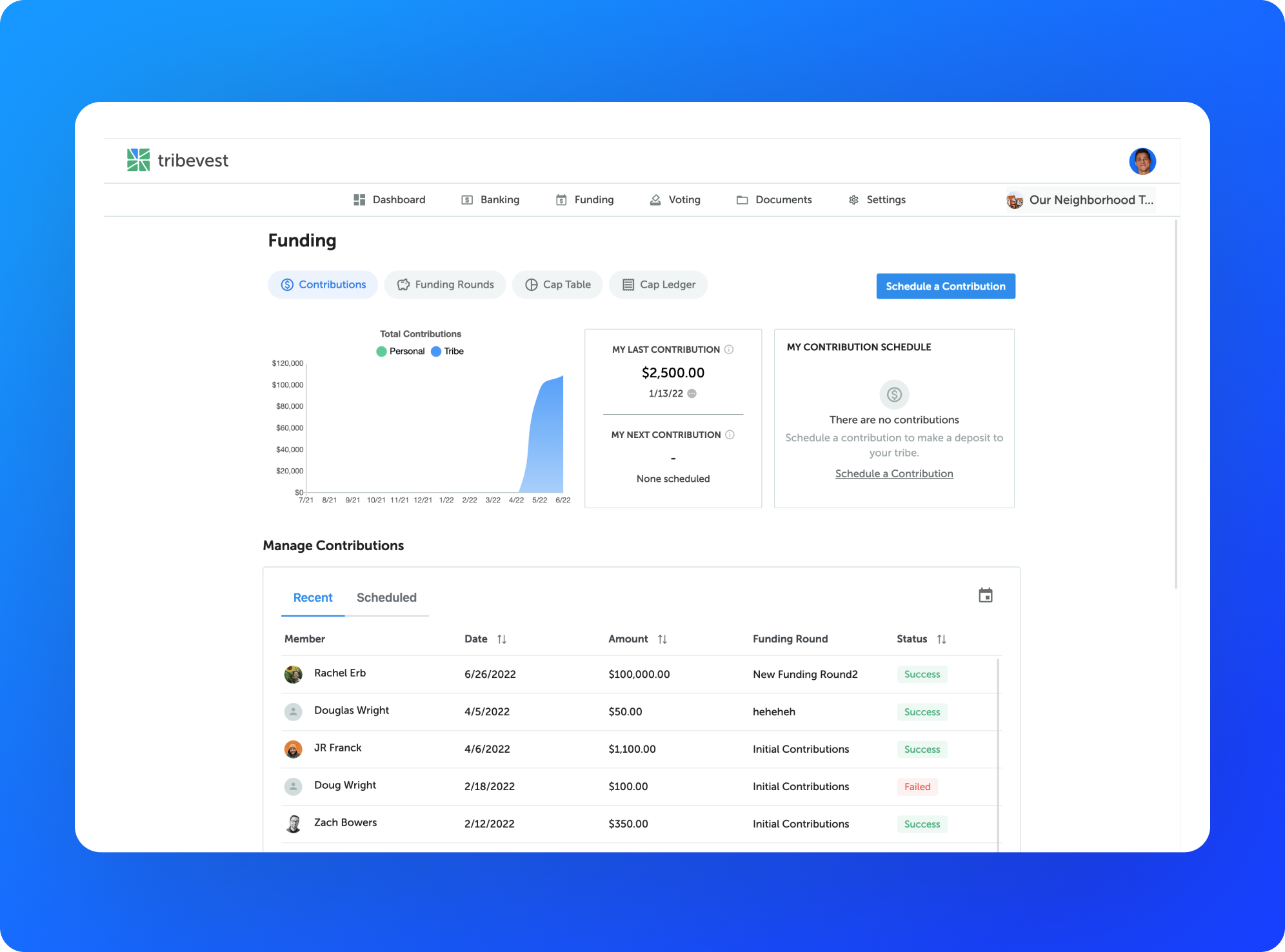The height and width of the screenshot is (952, 1285).
Task: Click the Member column header
Action: coord(304,639)
